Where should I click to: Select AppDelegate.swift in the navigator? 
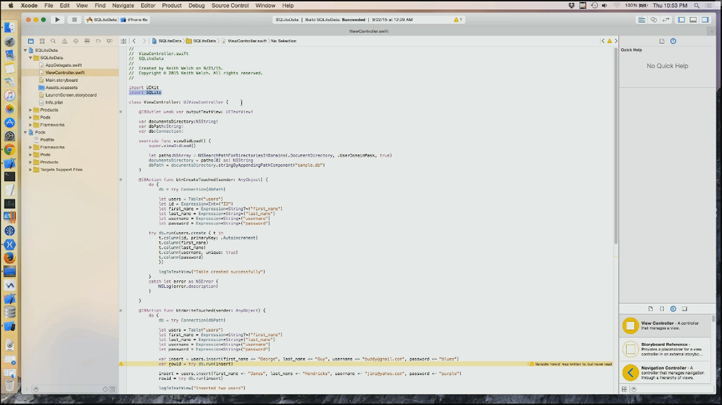(63, 65)
